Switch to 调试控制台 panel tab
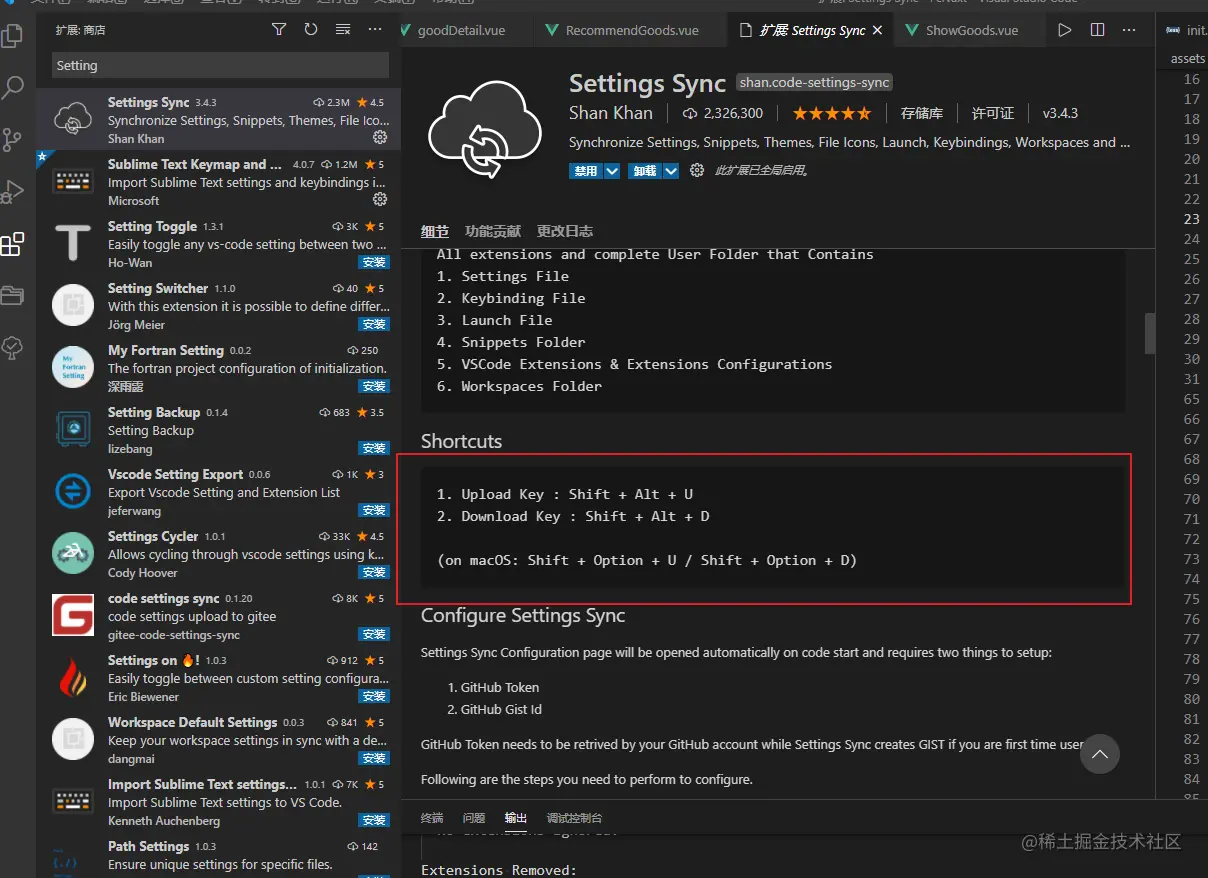Image resolution: width=1208 pixels, height=878 pixels. tap(575, 818)
